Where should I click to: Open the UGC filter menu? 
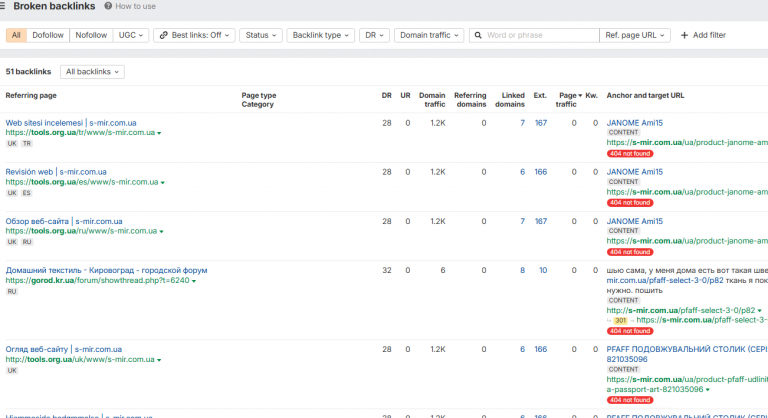(x=131, y=35)
